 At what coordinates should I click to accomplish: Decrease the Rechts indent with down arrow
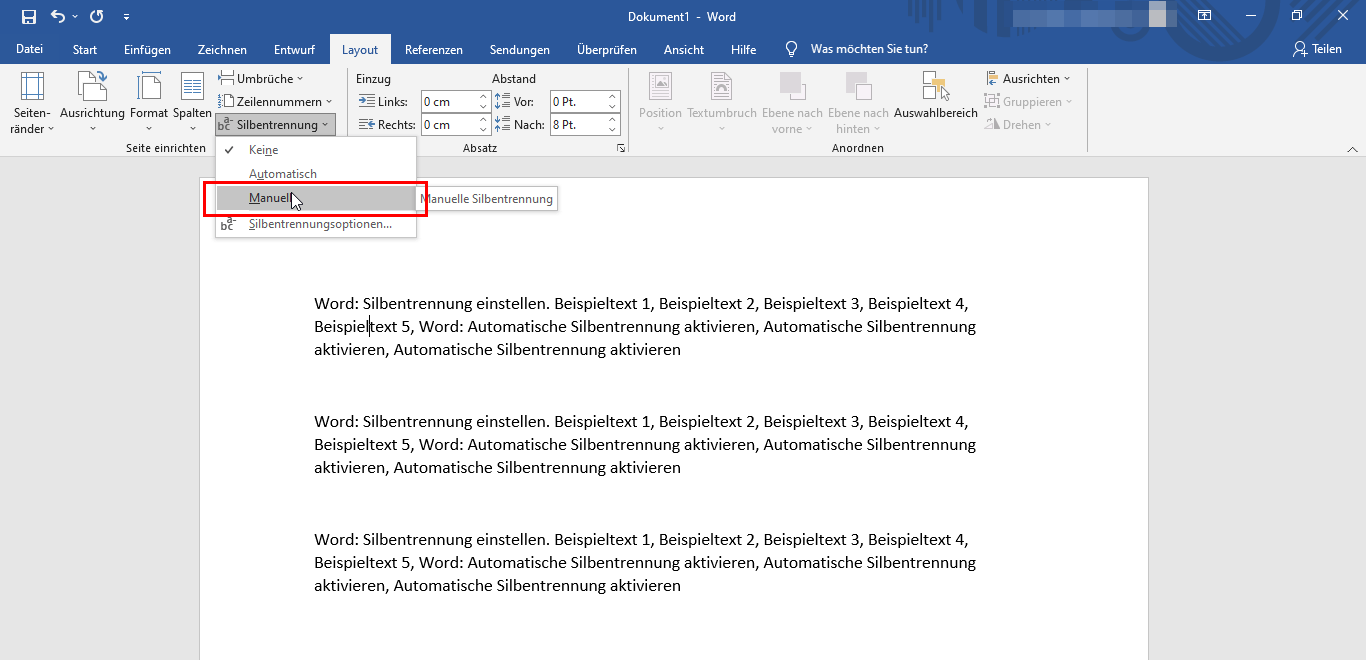pos(484,130)
